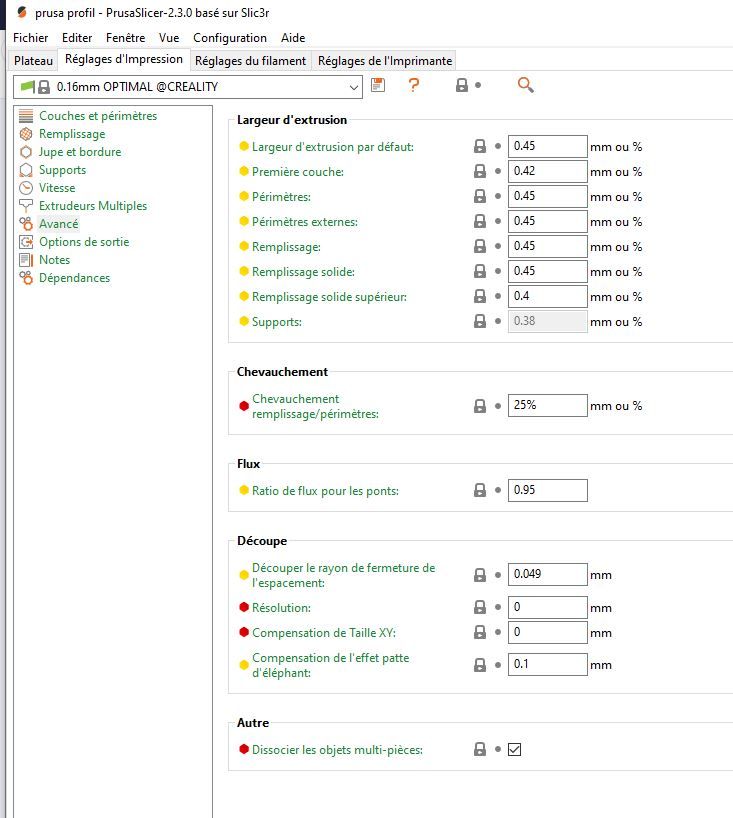Image resolution: width=733 pixels, height=818 pixels.
Task: Click the orange magnifier search settings icon
Action: (x=525, y=85)
